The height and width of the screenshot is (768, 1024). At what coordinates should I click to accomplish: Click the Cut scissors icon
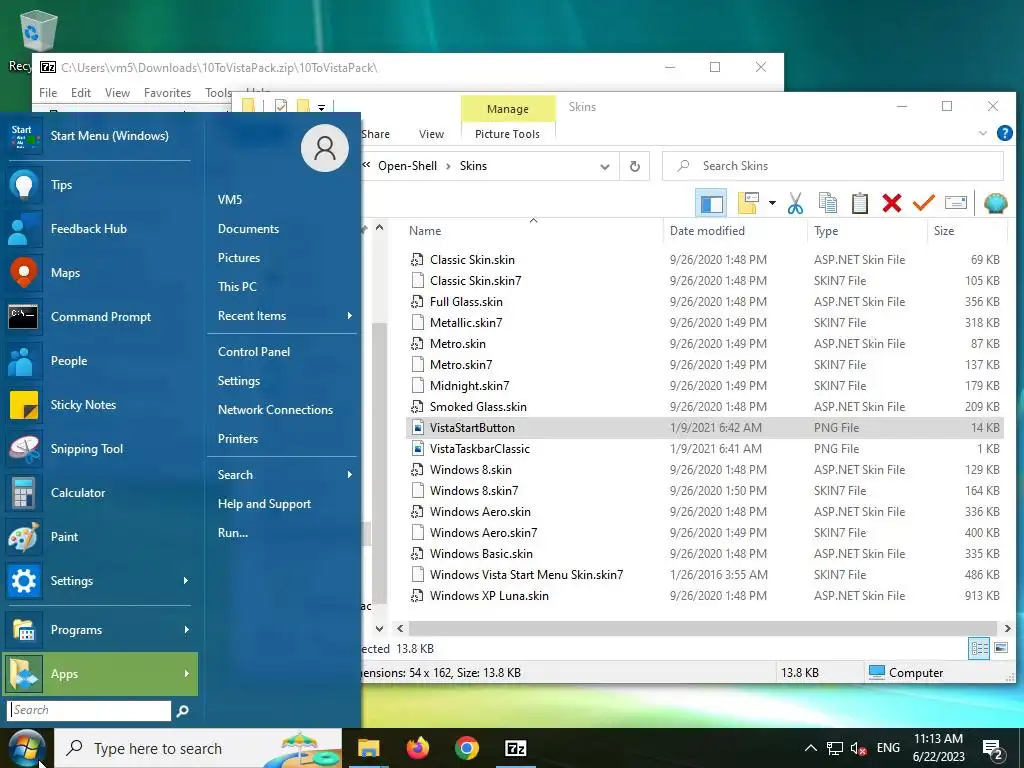point(795,204)
